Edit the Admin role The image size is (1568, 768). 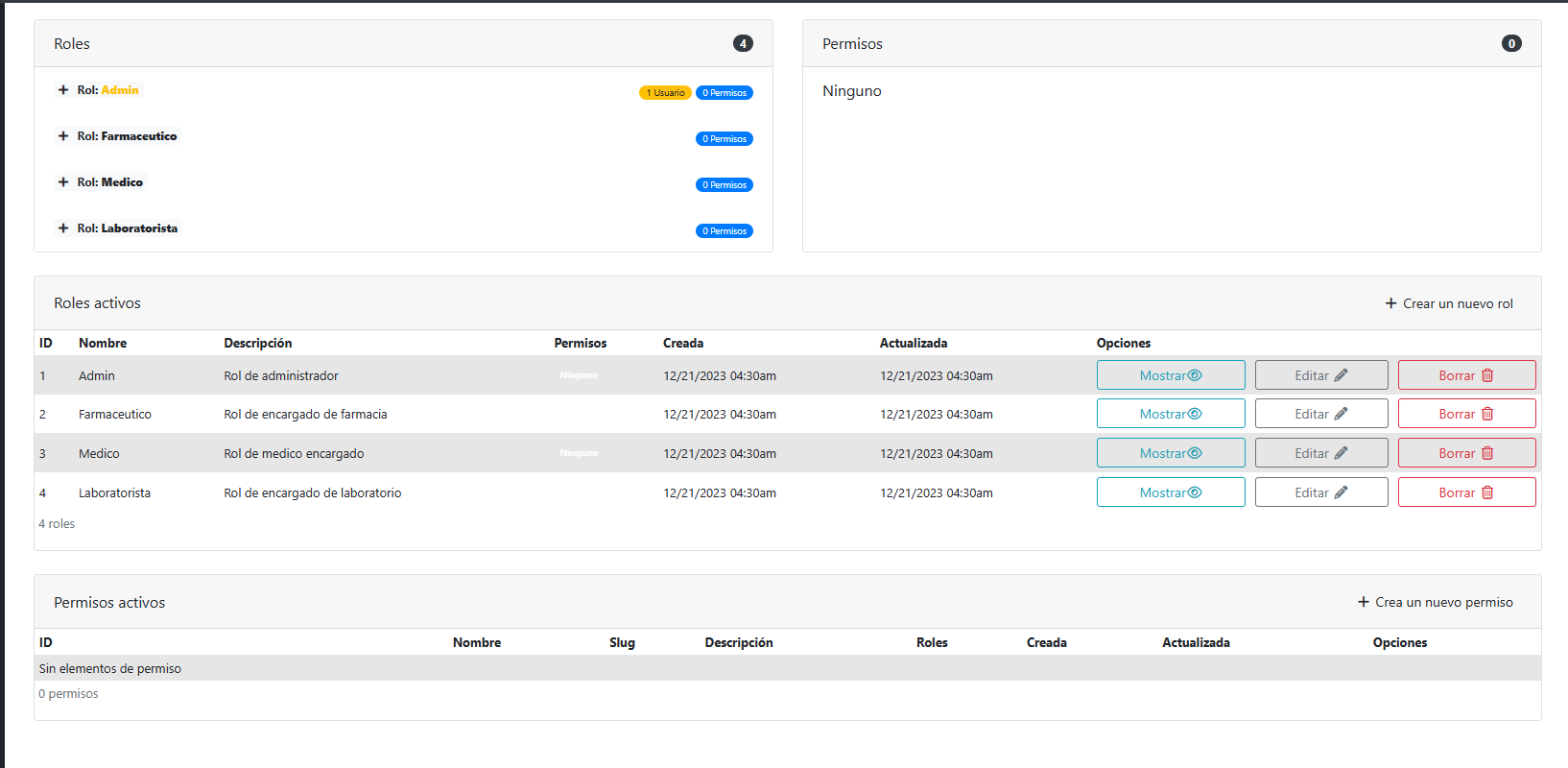pyautogui.click(x=1321, y=375)
